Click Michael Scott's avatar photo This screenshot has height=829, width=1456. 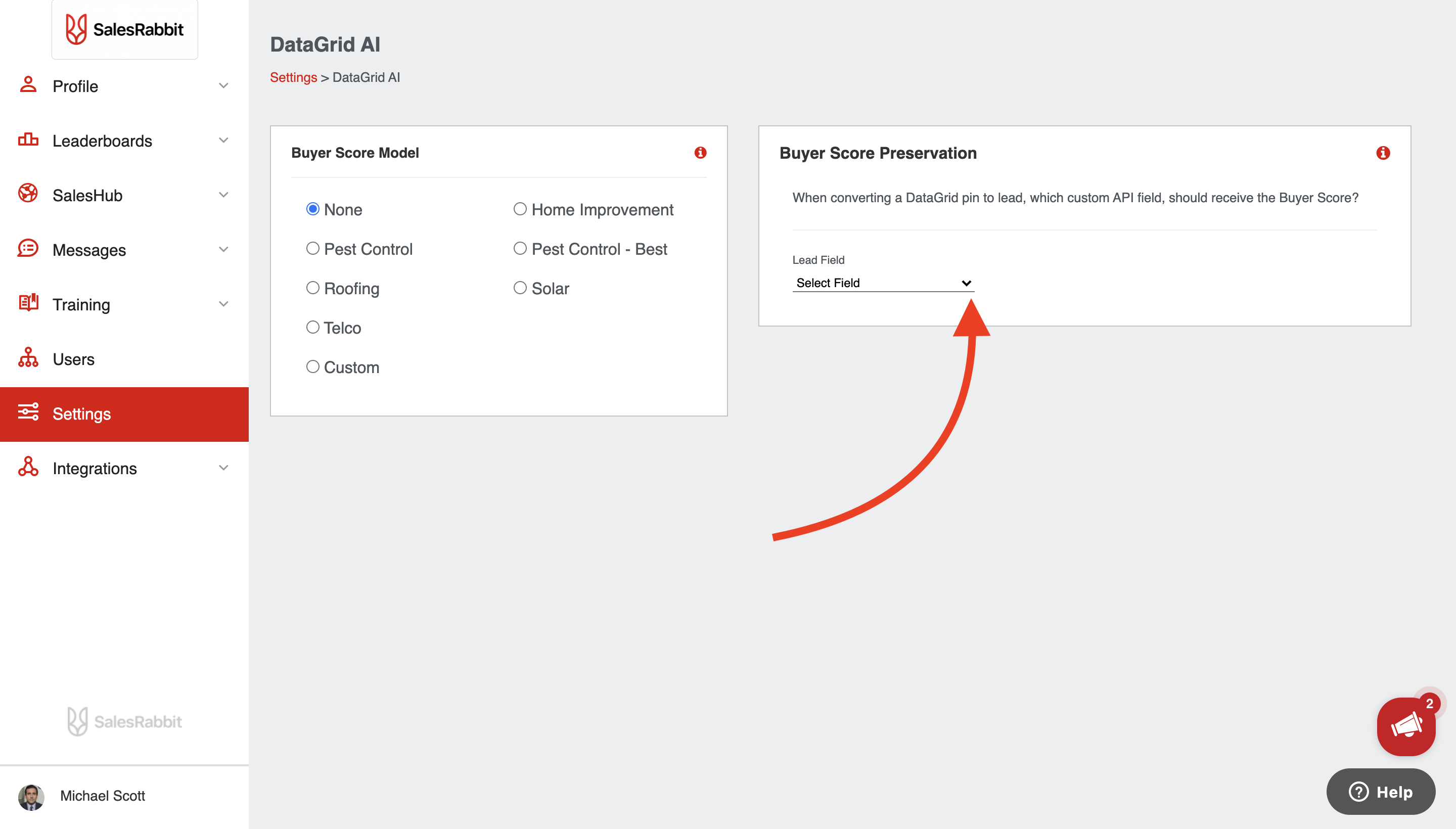(x=31, y=797)
